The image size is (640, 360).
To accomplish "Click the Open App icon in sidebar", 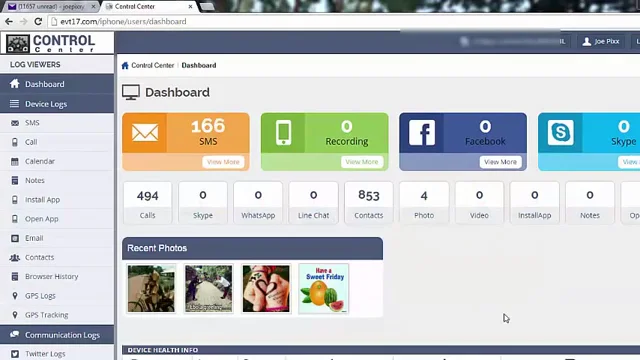I will pyautogui.click(x=15, y=219).
